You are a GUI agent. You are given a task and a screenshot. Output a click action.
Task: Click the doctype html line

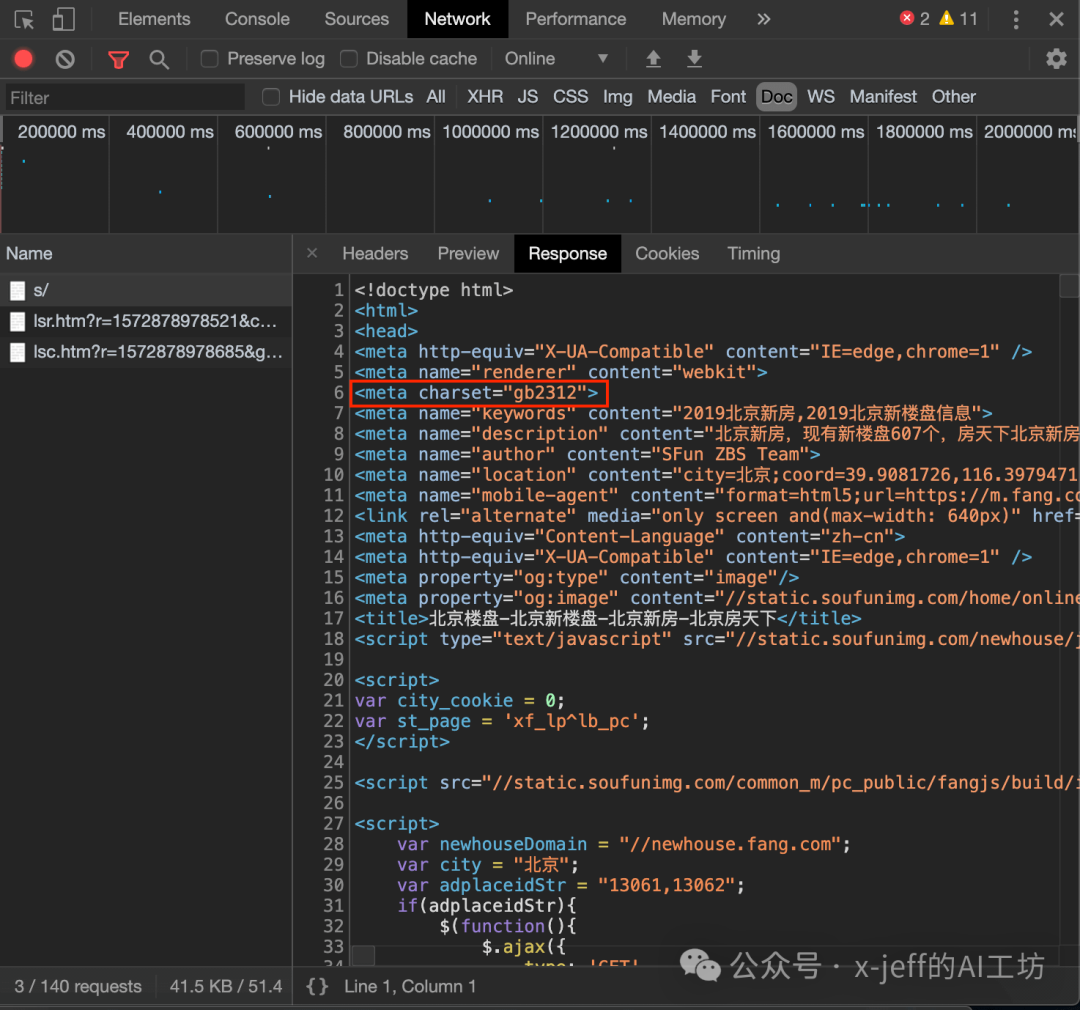coord(434,290)
